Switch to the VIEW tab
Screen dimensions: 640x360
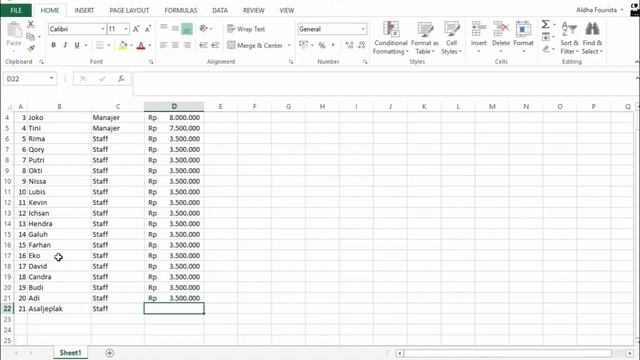[x=287, y=10]
